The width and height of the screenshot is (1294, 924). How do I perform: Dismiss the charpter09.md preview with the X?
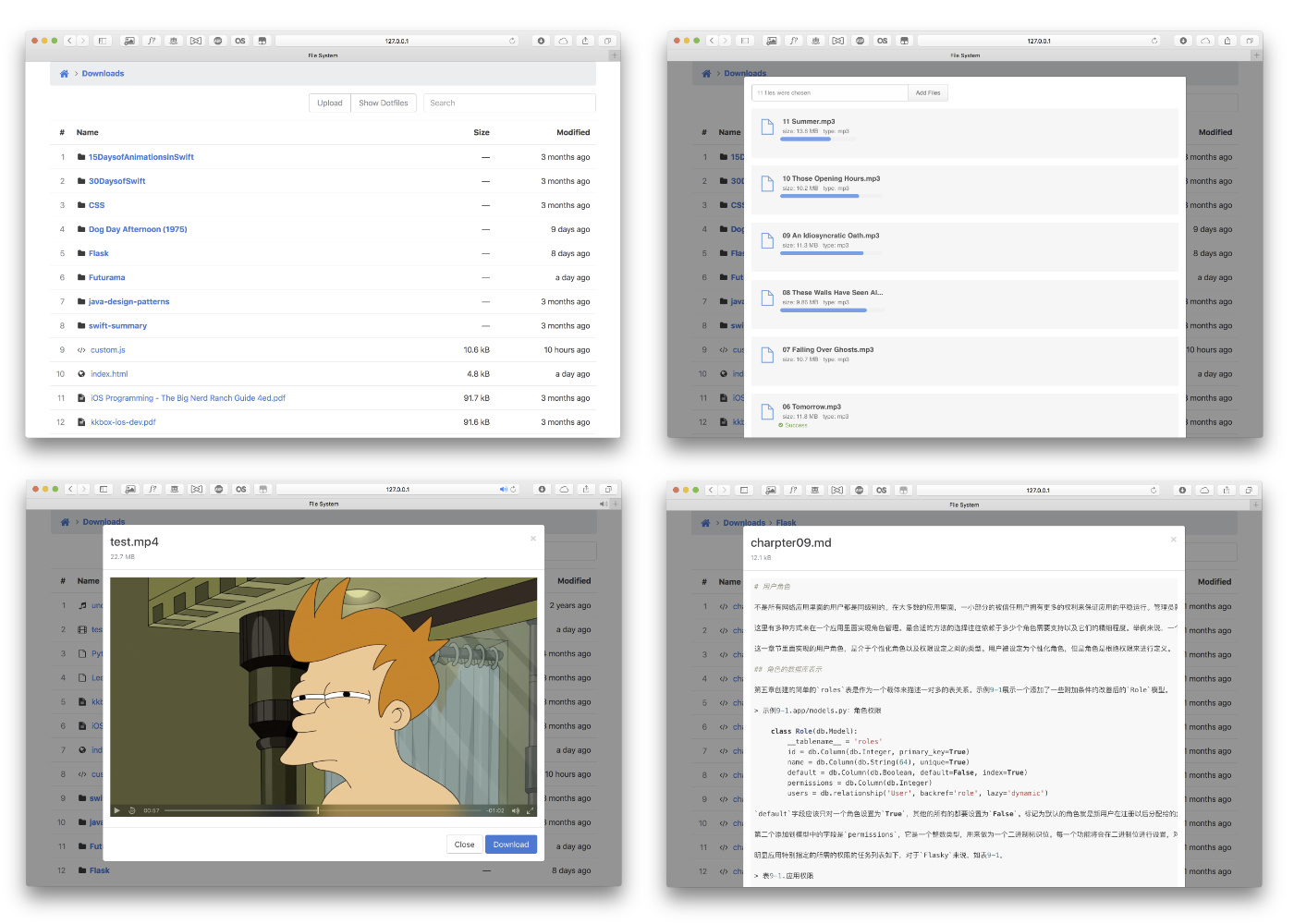(x=1174, y=539)
